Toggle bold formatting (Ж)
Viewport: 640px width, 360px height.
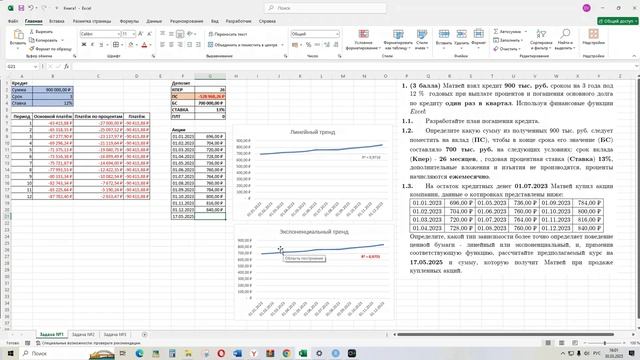pos(84,44)
